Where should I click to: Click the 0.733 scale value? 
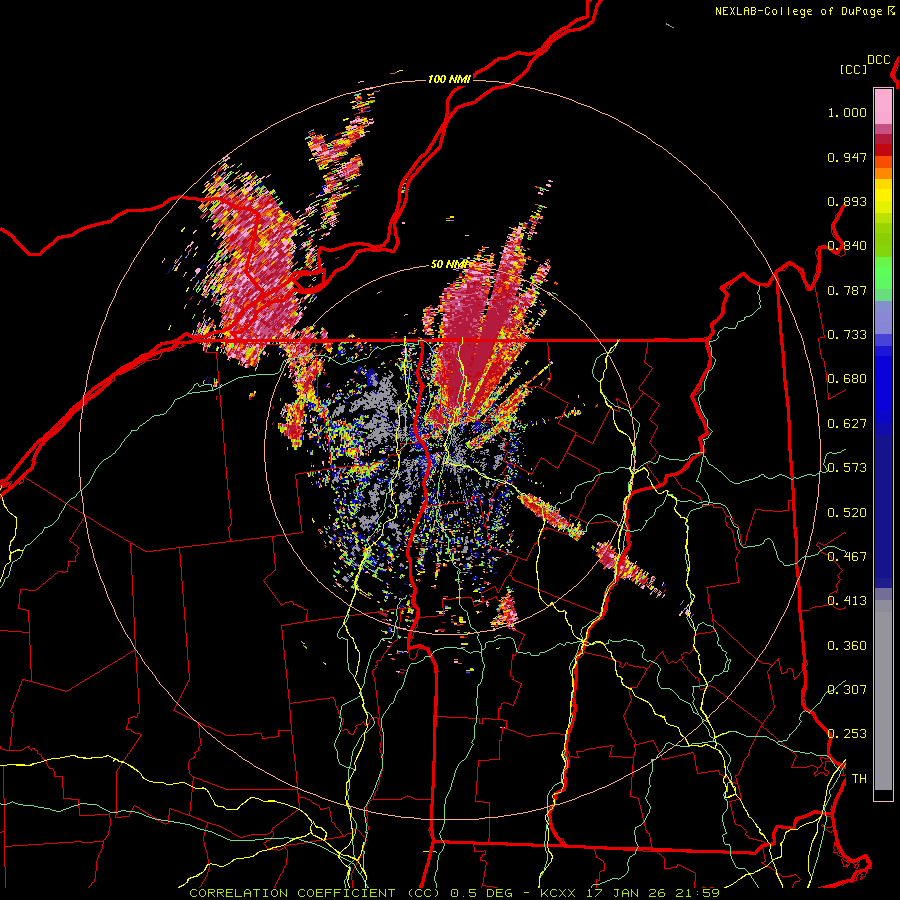coord(847,335)
